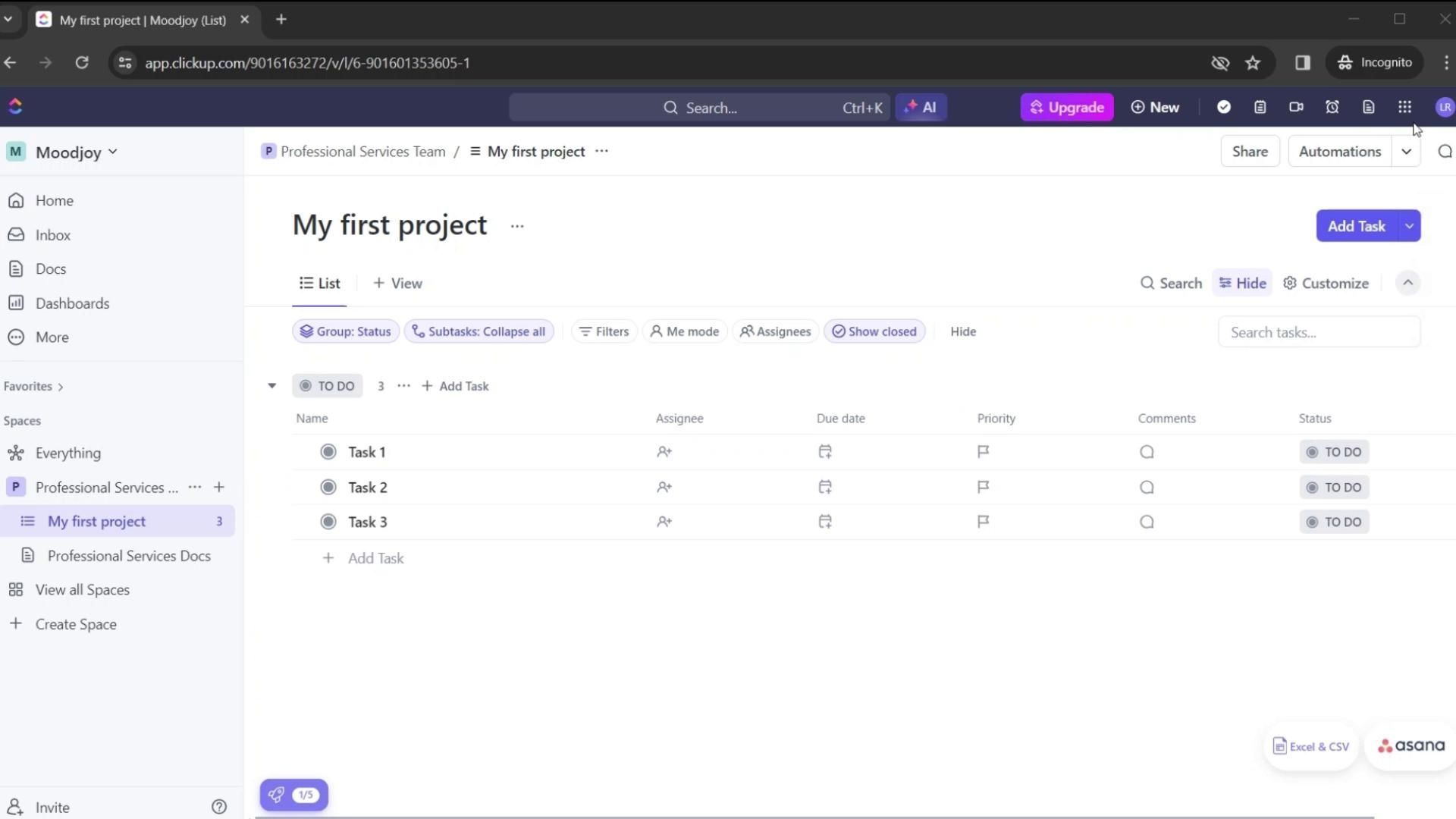Open the notepad icon in top bar

point(1260,108)
